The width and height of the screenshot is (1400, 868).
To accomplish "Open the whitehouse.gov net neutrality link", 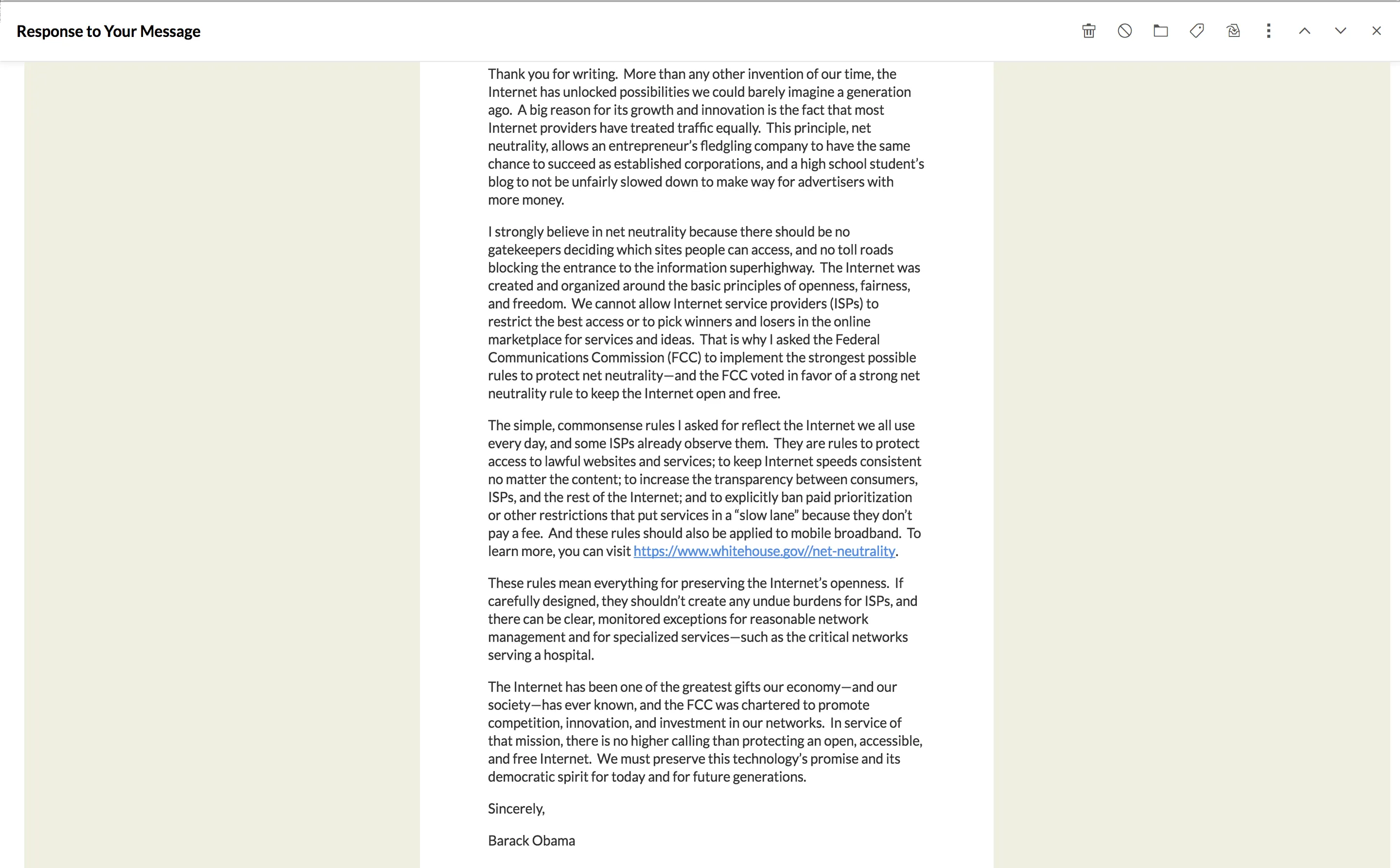I will pyautogui.click(x=764, y=551).
